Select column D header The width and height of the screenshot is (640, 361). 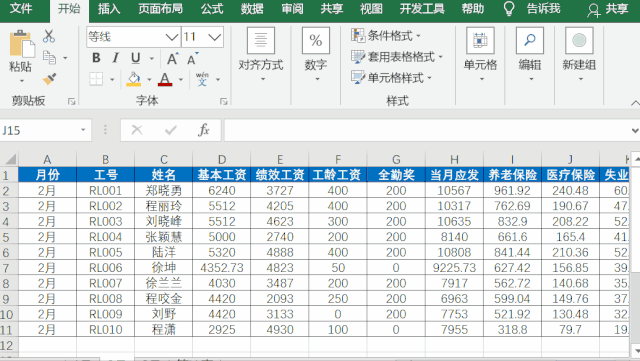(222, 159)
